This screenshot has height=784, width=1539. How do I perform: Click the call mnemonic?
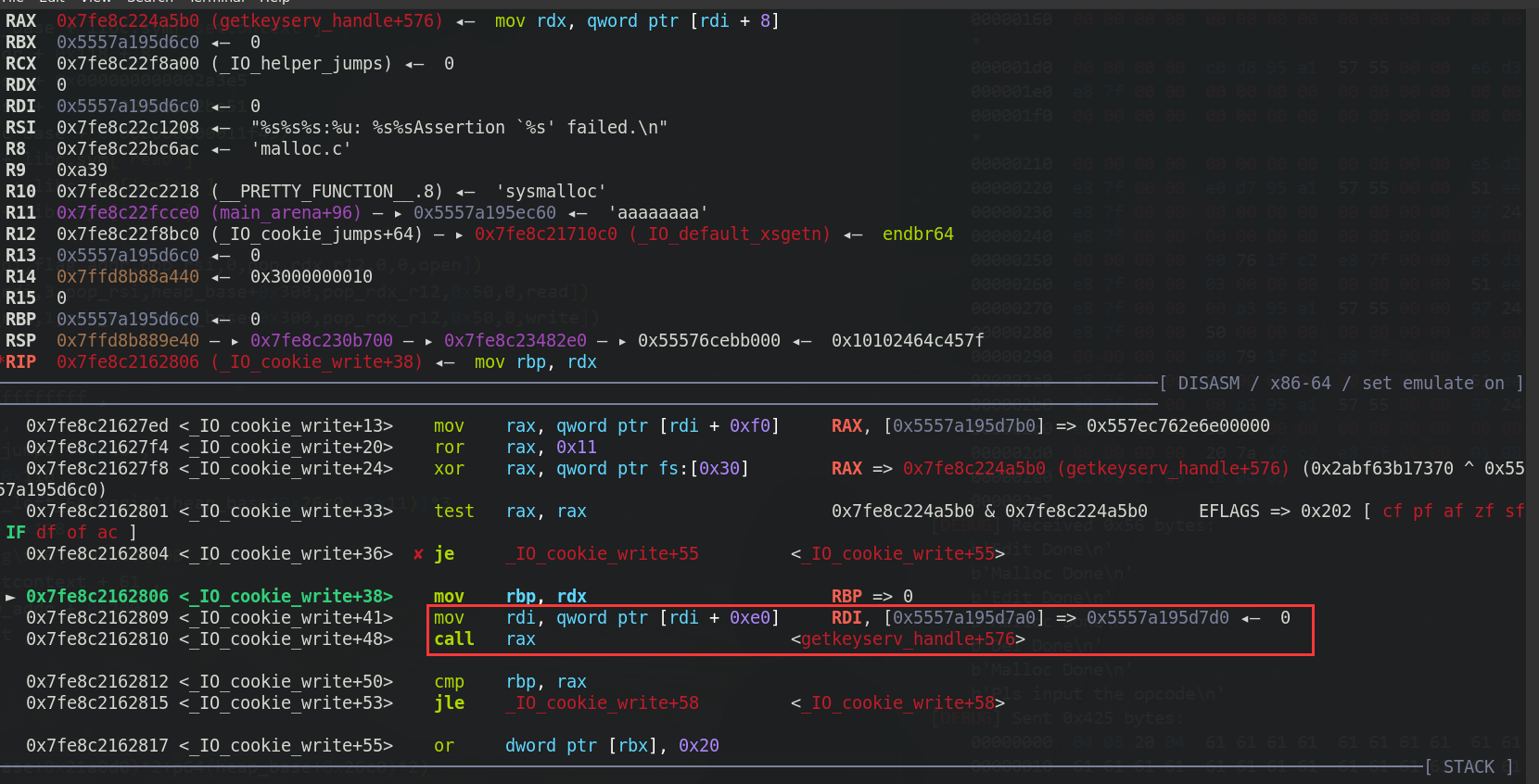click(x=454, y=639)
